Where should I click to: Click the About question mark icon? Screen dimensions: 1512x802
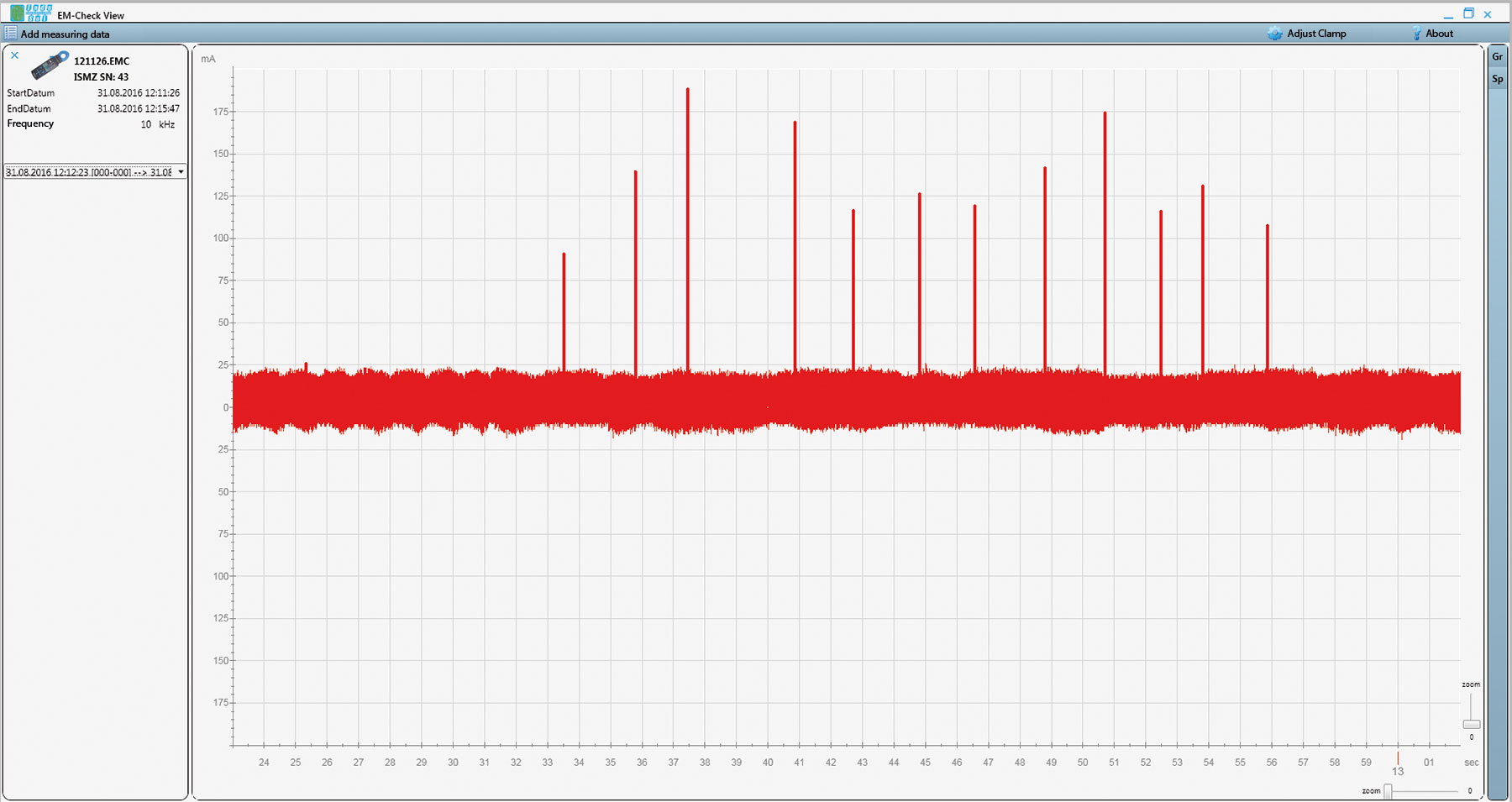tap(1416, 34)
